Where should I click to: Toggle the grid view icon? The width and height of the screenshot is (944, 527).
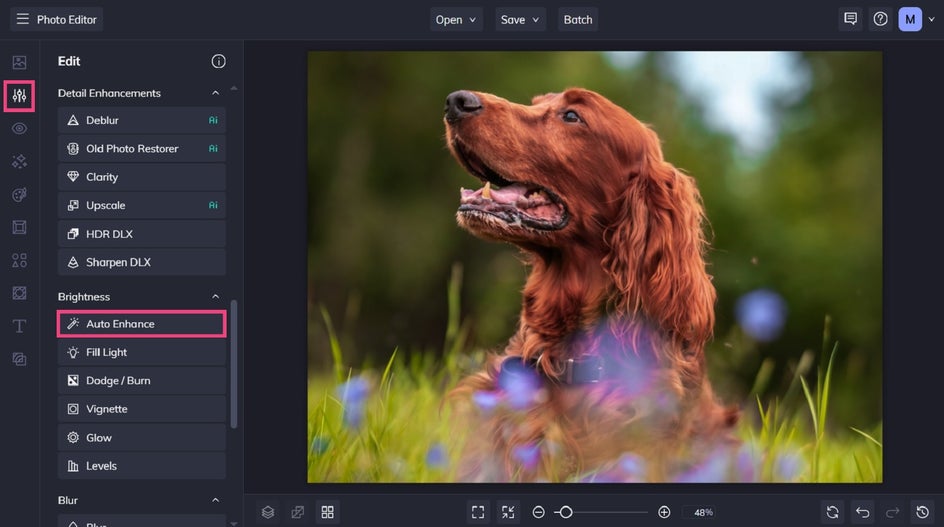327,512
